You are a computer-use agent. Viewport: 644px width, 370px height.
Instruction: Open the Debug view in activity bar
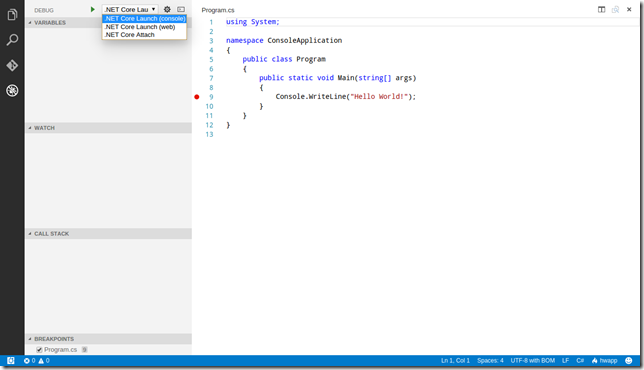click(x=12, y=90)
